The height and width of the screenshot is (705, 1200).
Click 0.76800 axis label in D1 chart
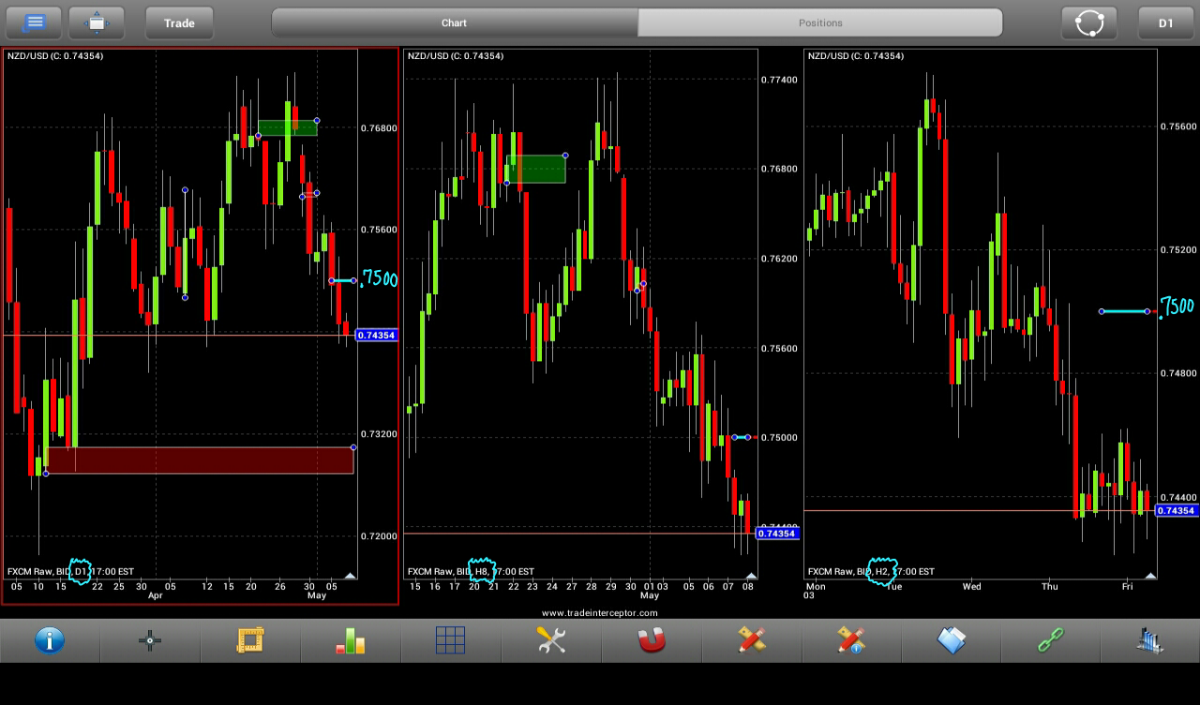[x=379, y=128]
